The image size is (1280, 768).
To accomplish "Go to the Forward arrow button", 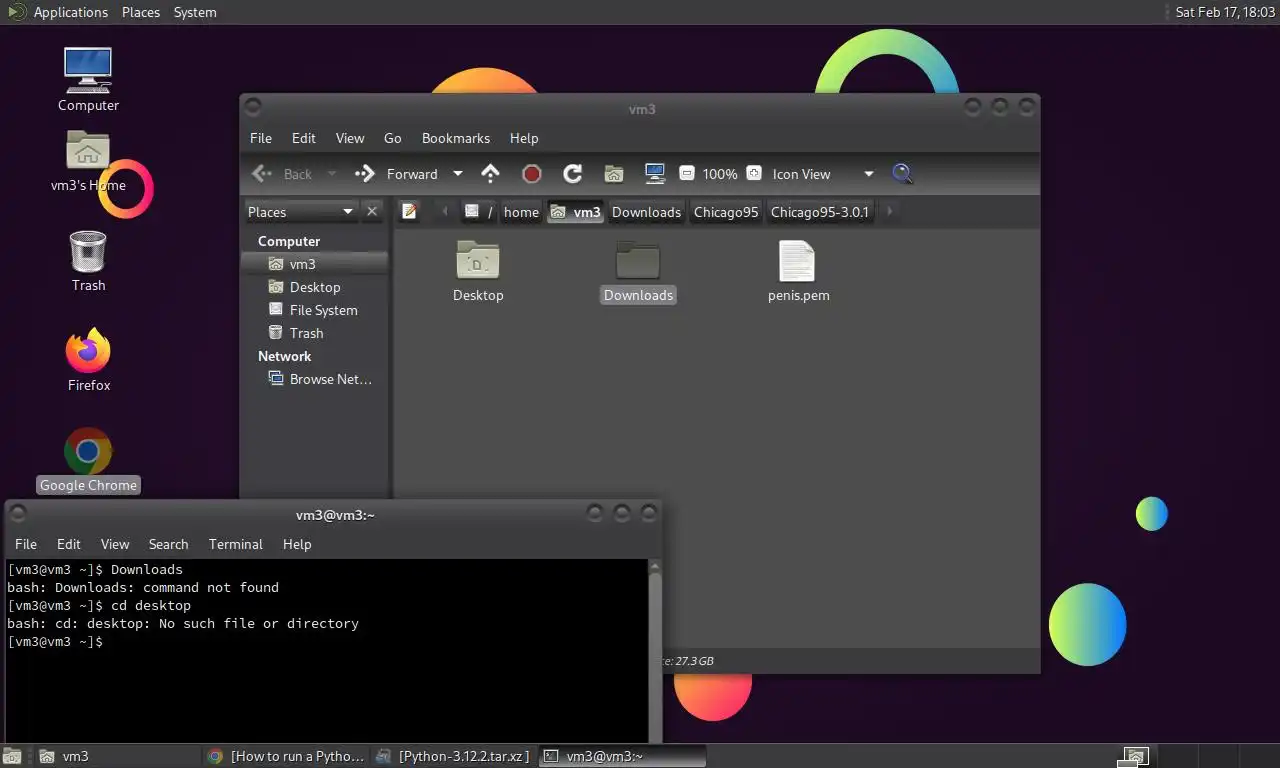I will pyautogui.click(x=398, y=174).
